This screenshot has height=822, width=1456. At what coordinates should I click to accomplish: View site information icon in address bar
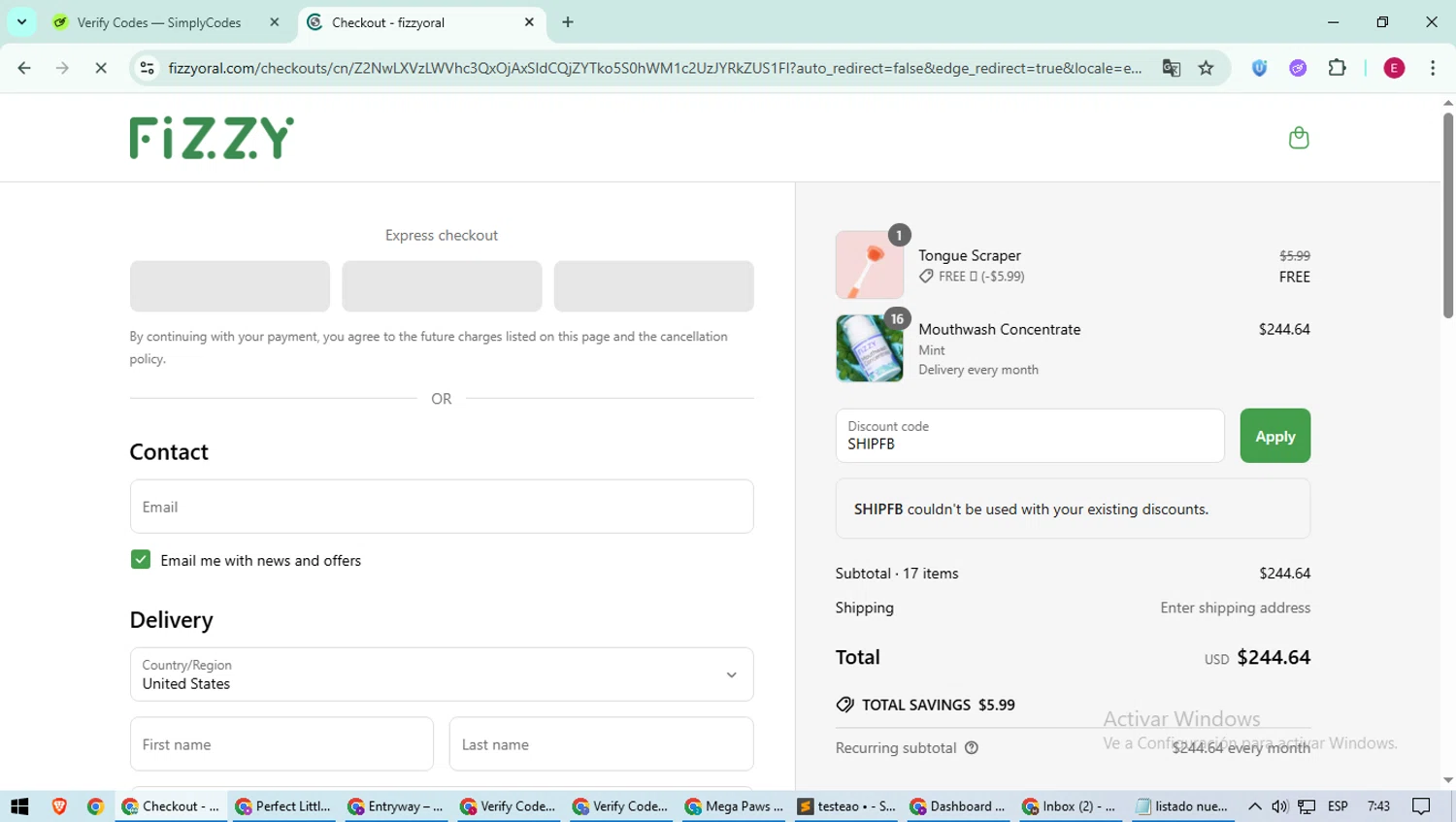147,68
